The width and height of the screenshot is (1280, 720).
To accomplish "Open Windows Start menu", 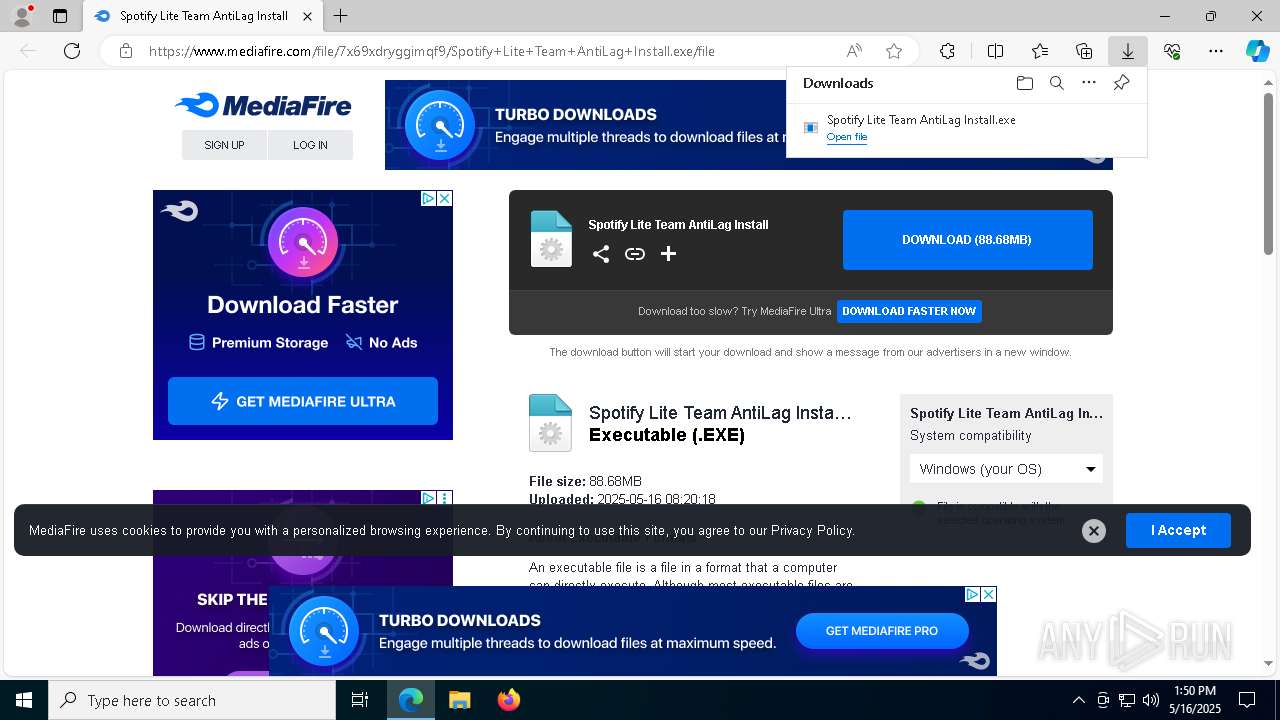I will 24,700.
